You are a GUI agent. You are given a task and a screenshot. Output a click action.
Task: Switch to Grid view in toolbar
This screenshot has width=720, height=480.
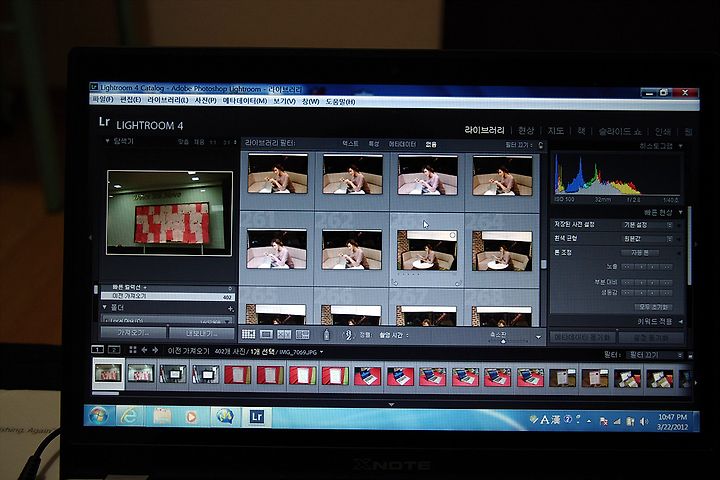pos(248,334)
